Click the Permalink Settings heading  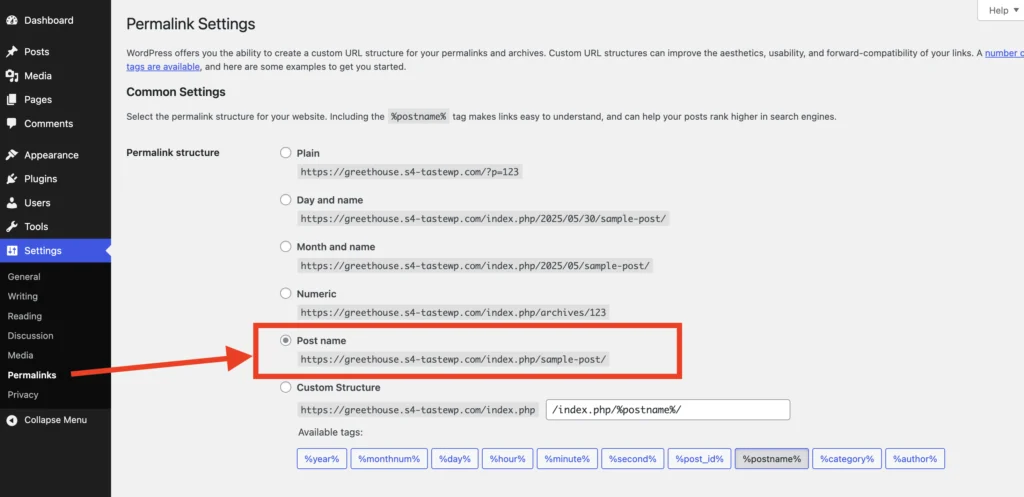click(x=191, y=25)
